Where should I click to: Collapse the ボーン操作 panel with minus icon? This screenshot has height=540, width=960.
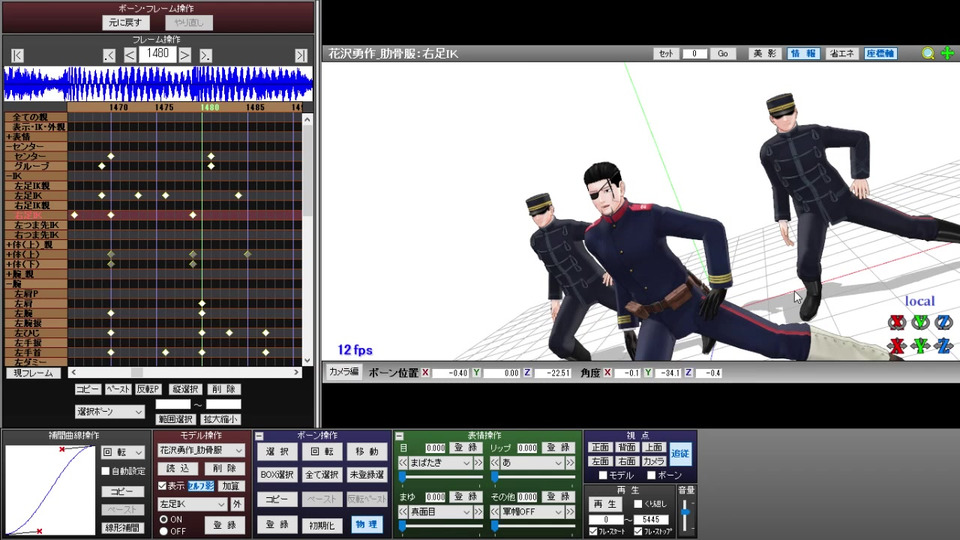[259, 436]
